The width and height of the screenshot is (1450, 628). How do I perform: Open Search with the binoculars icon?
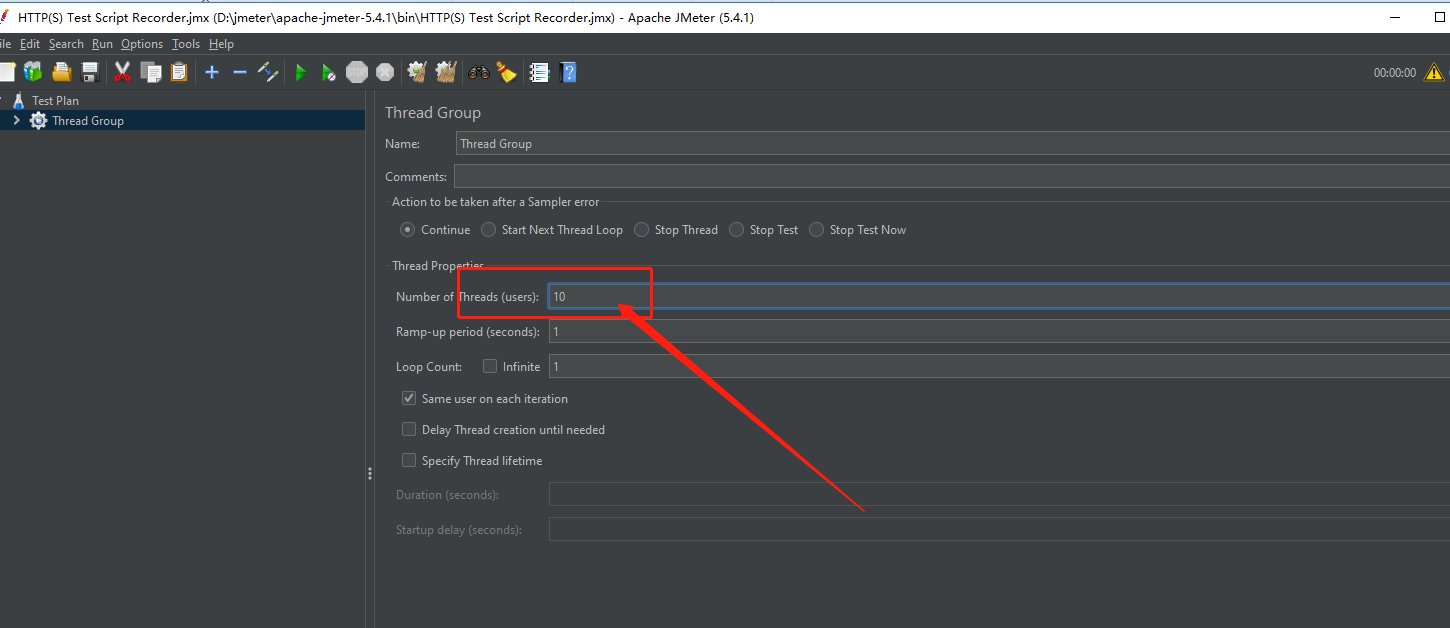[x=479, y=72]
